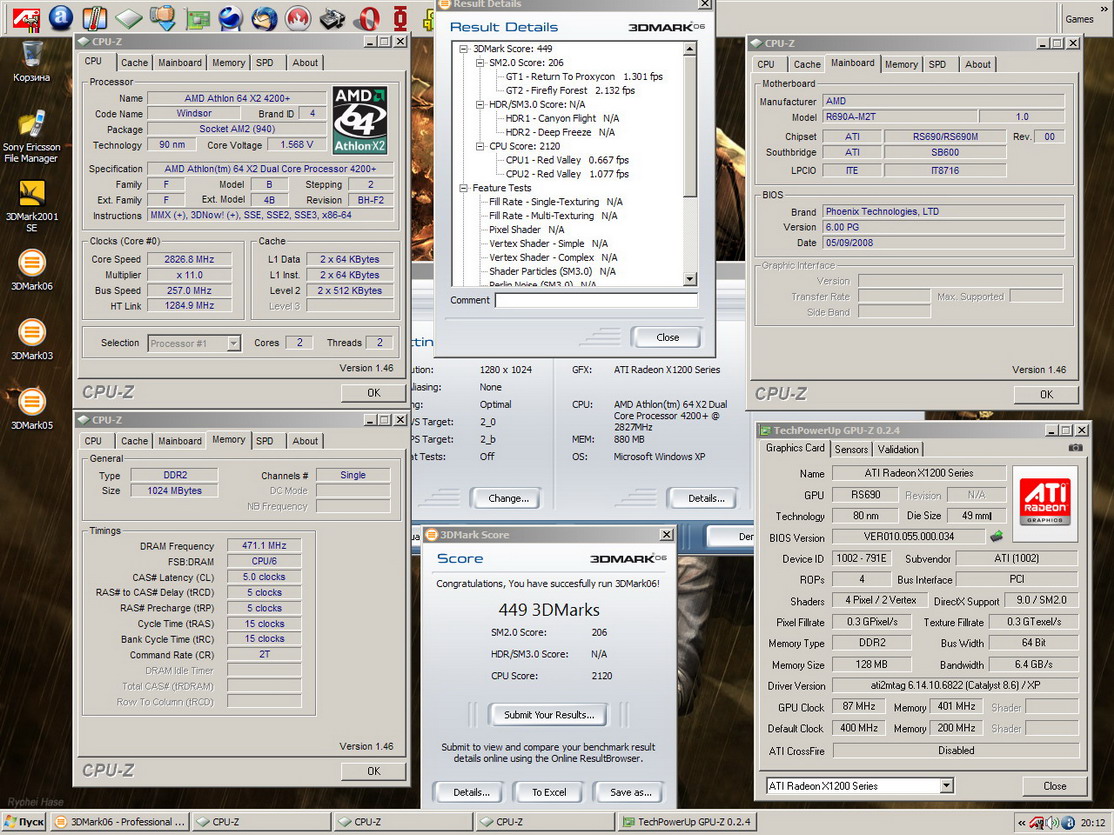Open the Пуск Start button

[x=24, y=822]
